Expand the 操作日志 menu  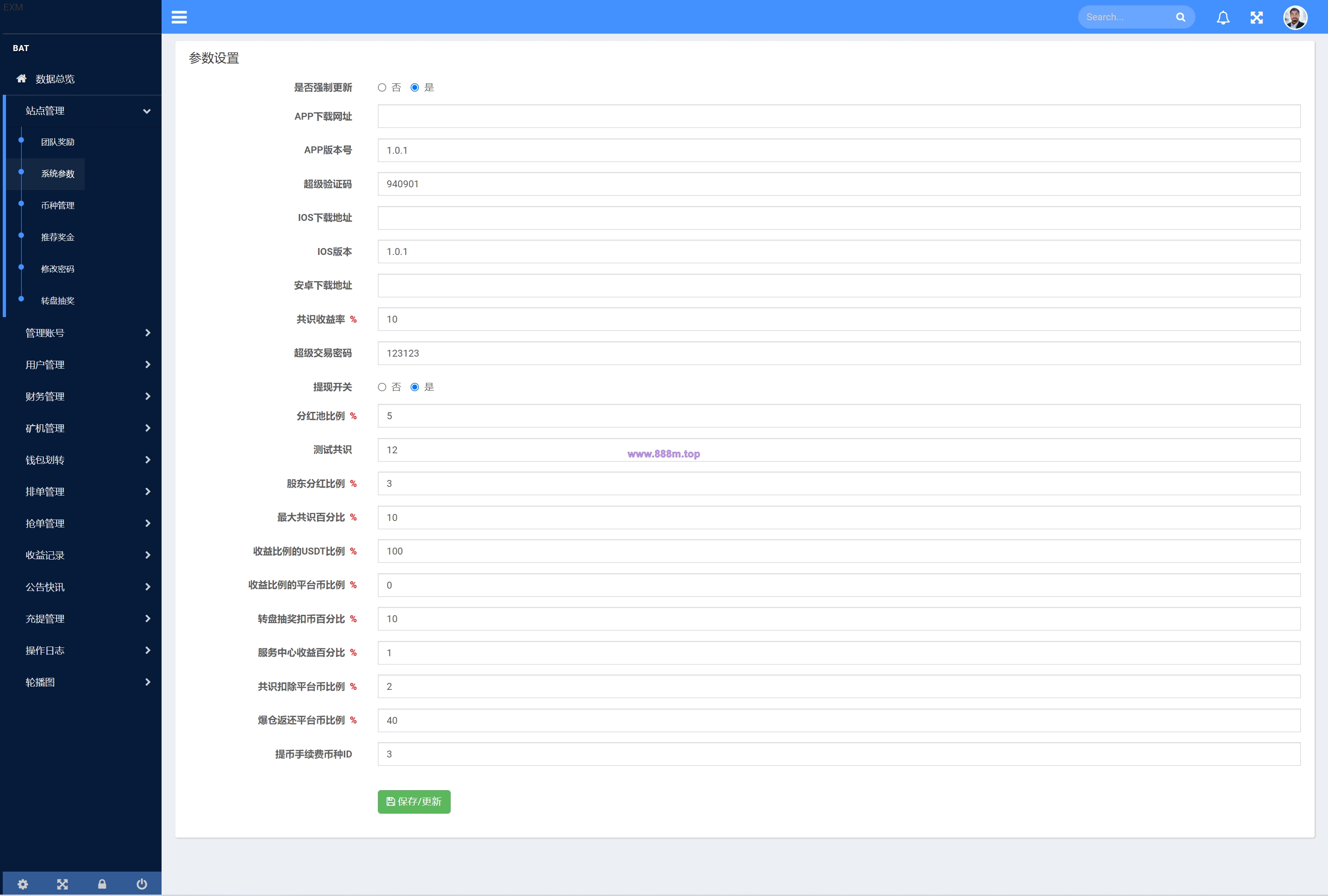[x=82, y=650]
